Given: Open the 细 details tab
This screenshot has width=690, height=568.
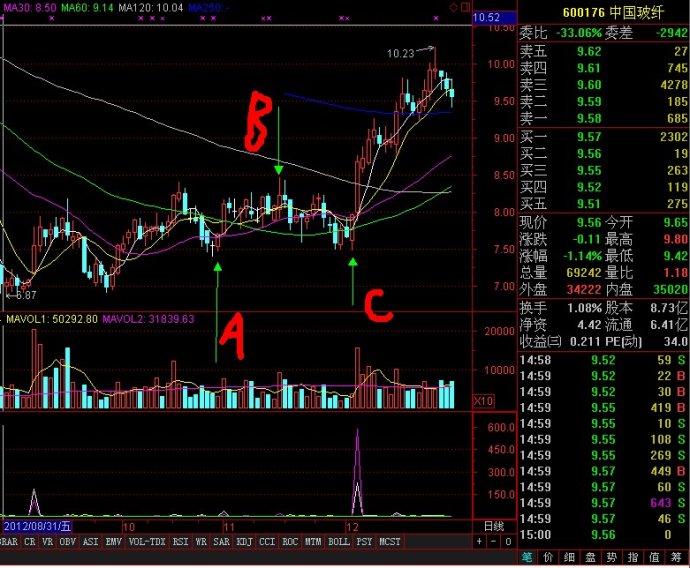Looking at the screenshot, I should tap(569, 557).
